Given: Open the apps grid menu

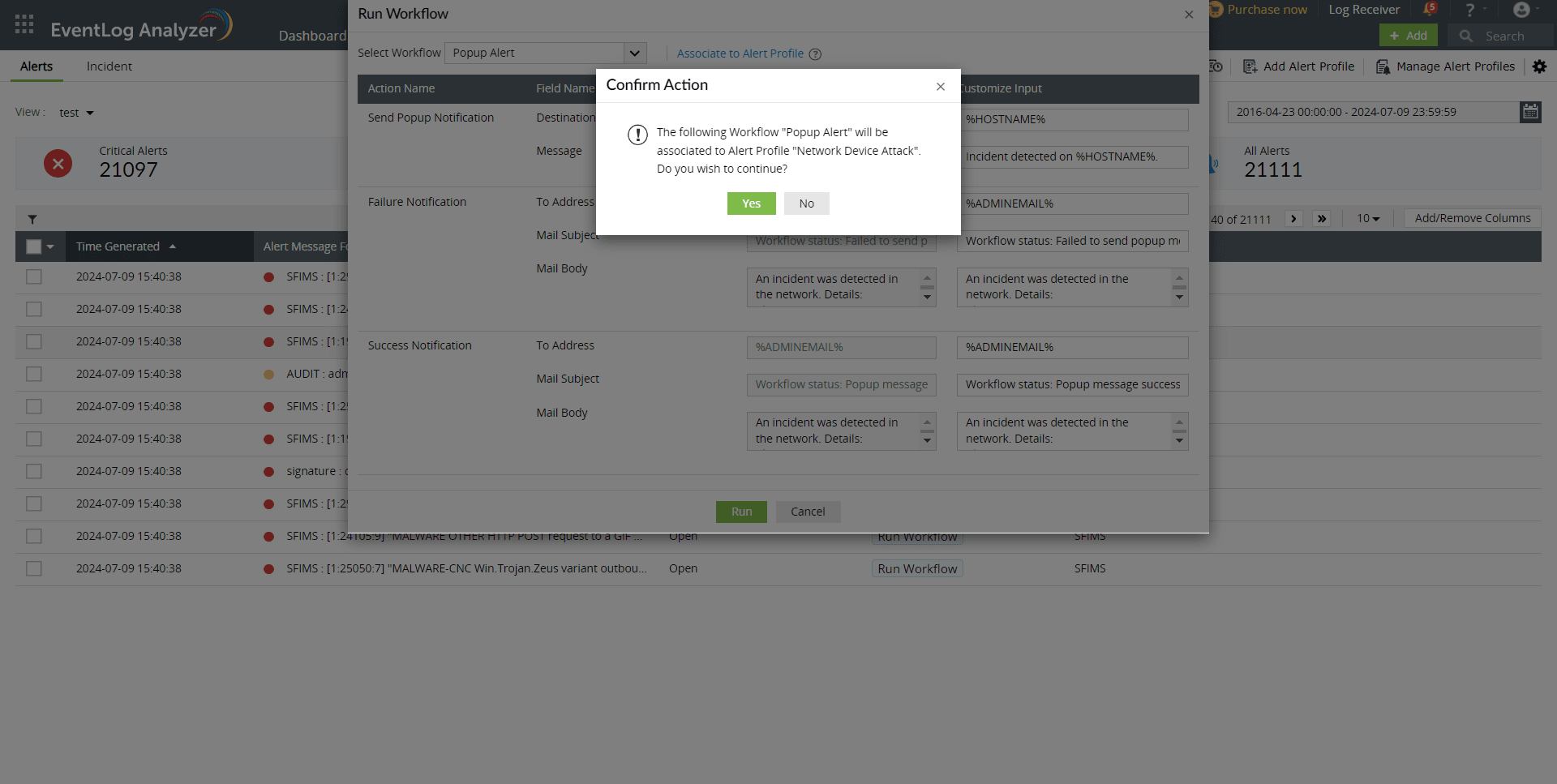Looking at the screenshot, I should pyautogui.click(x=24, y=24).
